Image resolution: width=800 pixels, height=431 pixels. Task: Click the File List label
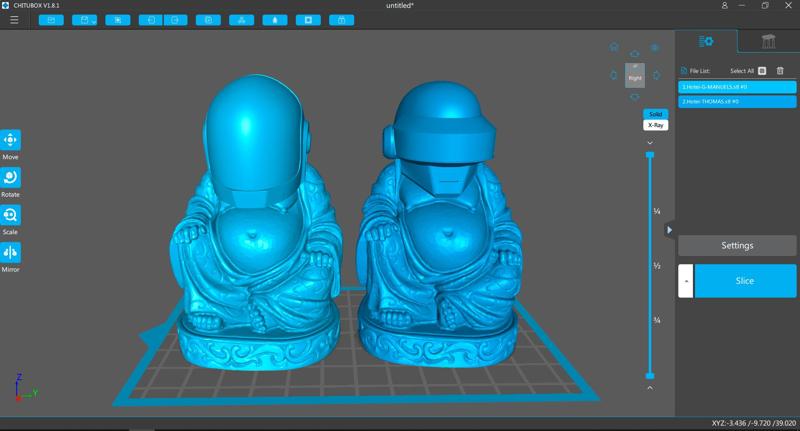(699, 71)
